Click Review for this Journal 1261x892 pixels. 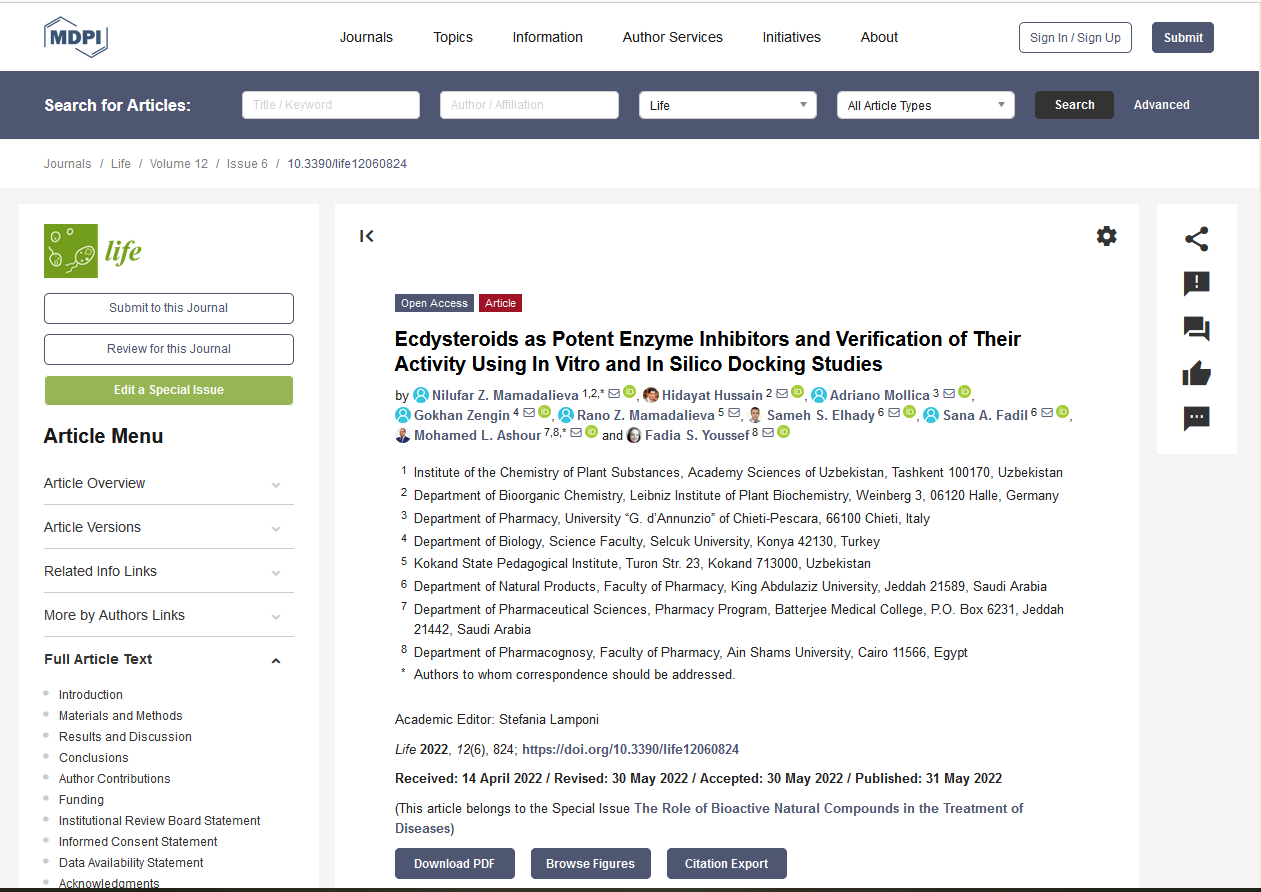tap(169, 349)
